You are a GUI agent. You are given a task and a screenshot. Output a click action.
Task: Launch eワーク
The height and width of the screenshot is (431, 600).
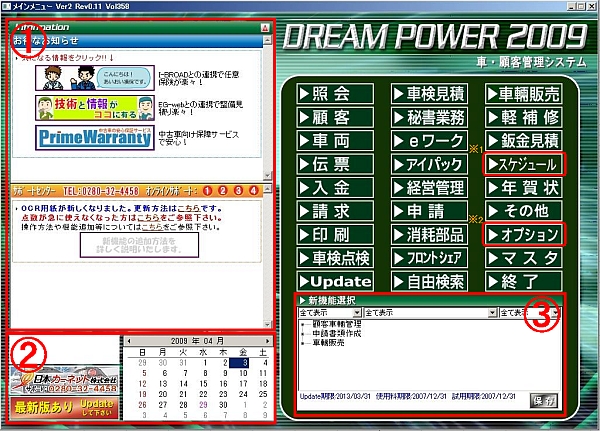(429, 141)
